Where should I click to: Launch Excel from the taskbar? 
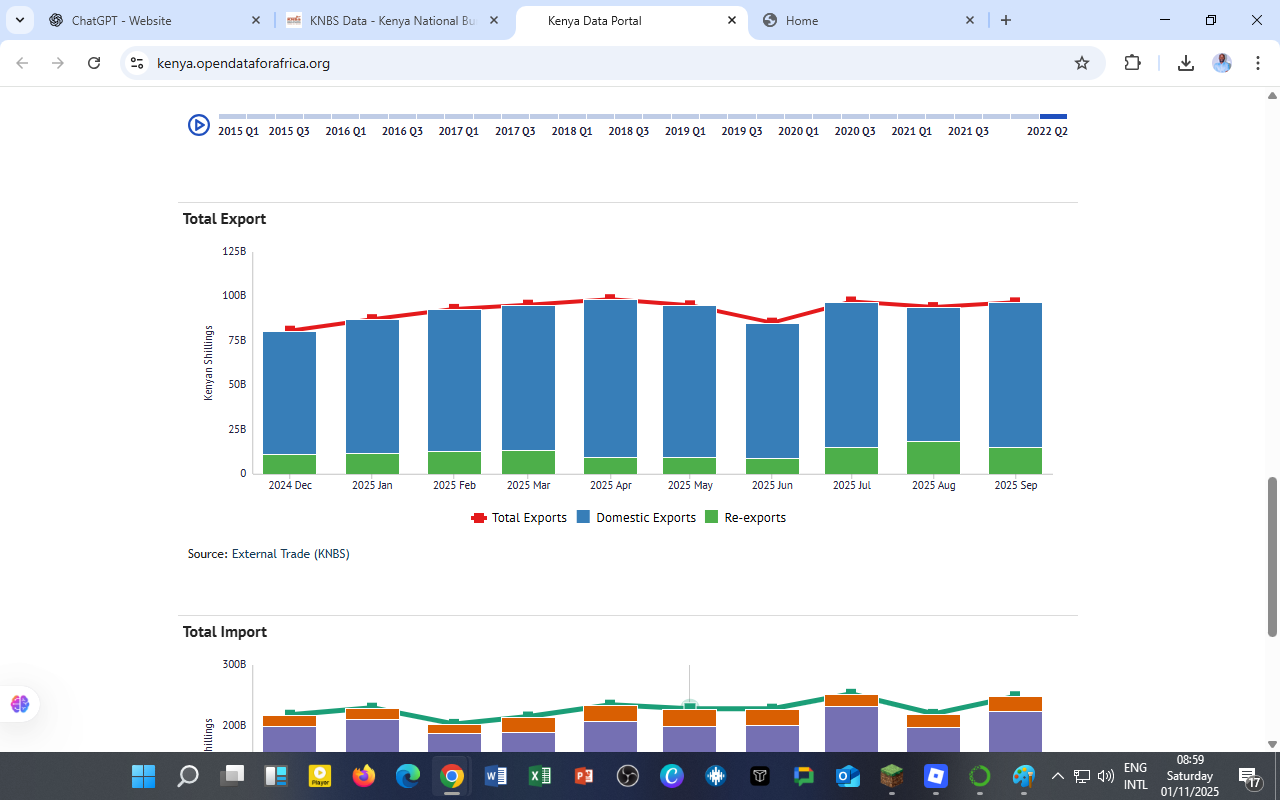pos(540,775)
